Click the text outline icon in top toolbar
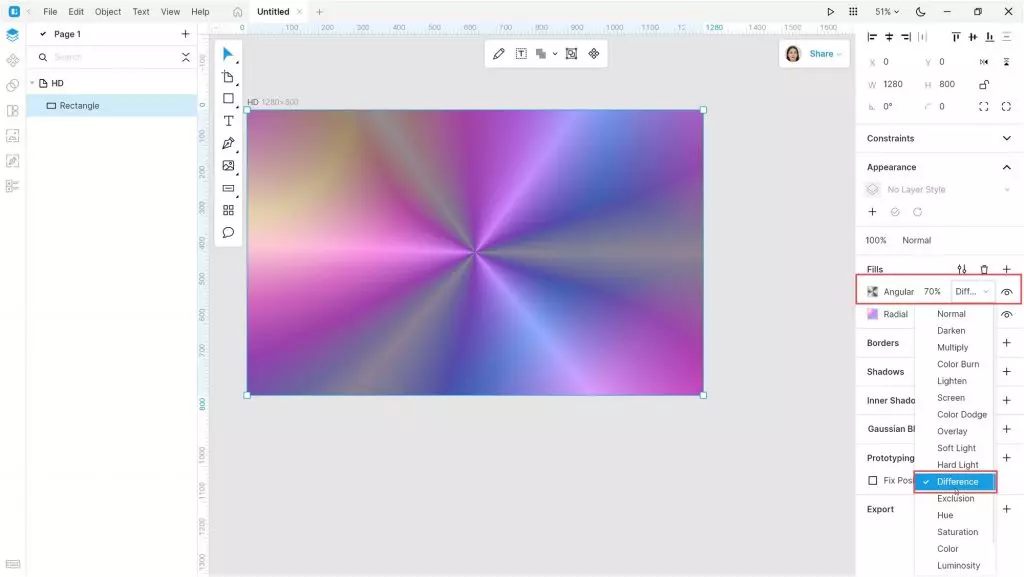This screenshot has width=1024, height=577. point(521,54)
